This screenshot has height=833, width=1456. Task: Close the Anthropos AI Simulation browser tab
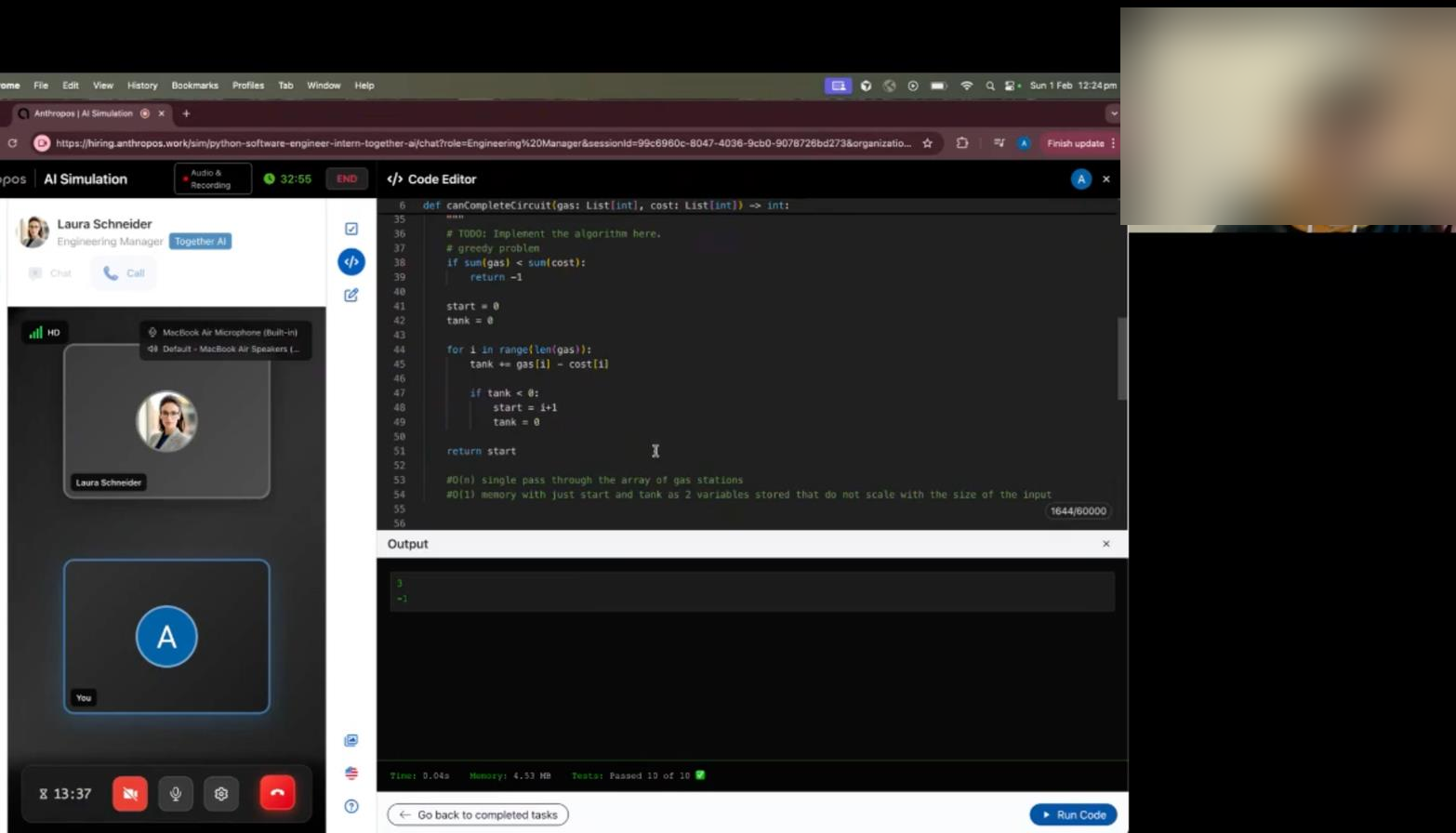[162, 113]
